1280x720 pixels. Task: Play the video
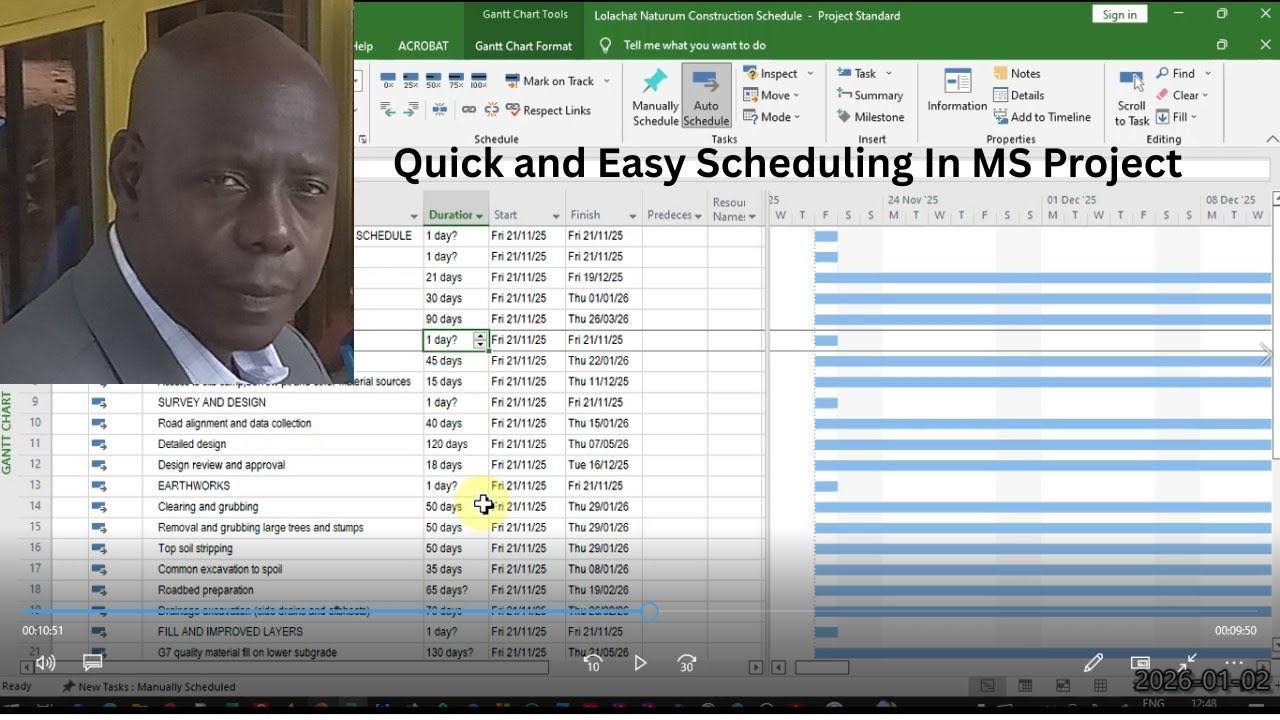click(x=640, y=662)
